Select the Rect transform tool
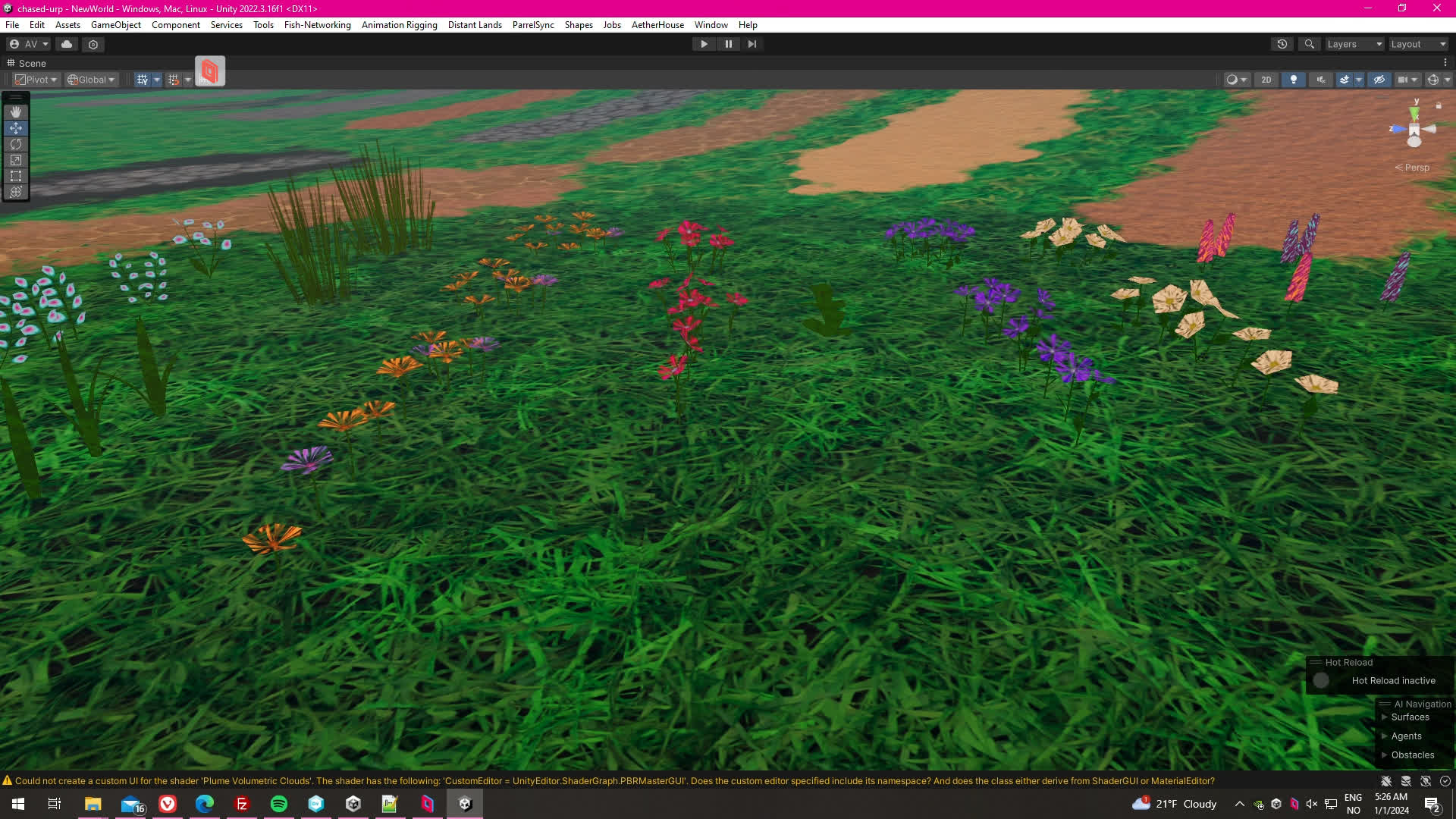1456x819 pixels. [x=16, y=176]
